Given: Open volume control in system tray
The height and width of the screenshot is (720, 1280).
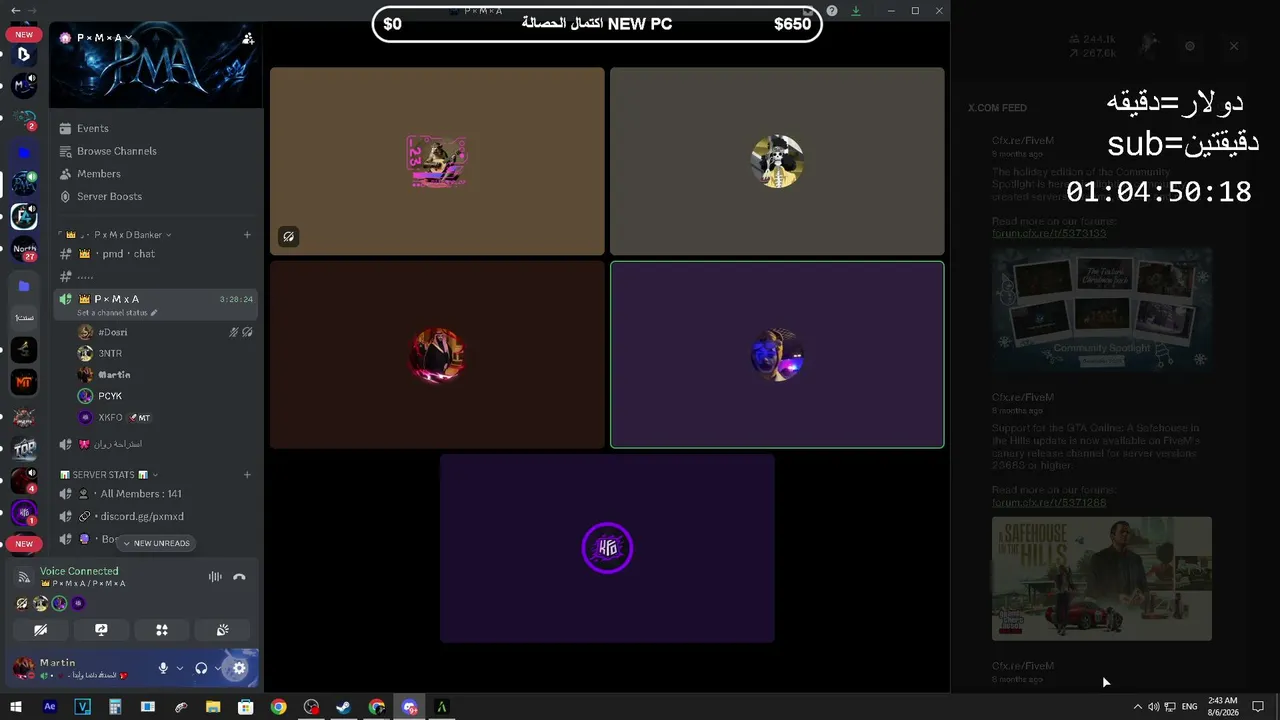Looking at the screenshot, I should tap(1153, 707).
